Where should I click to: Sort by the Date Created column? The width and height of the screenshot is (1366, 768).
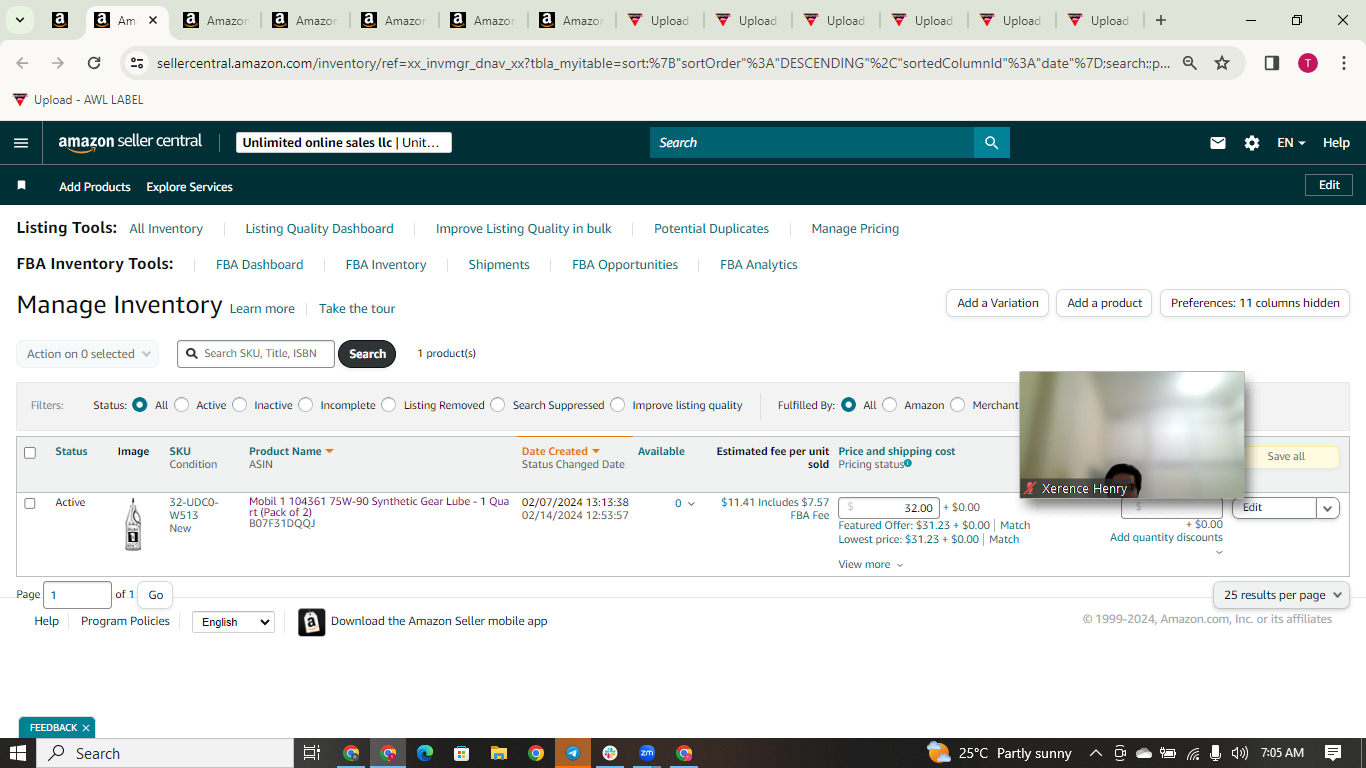pyautogui.click(x=560, y=452)
